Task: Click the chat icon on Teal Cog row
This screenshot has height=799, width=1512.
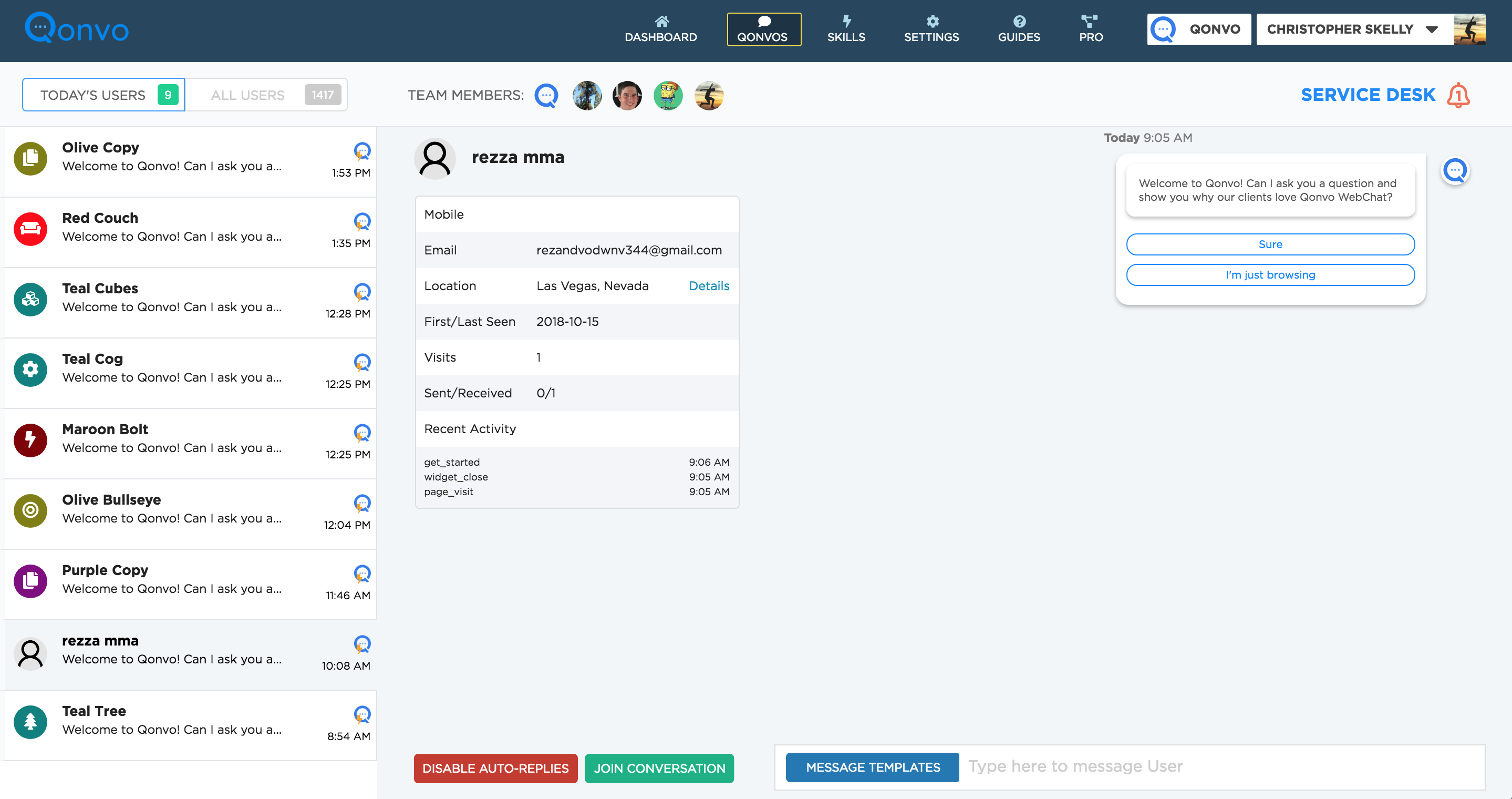Action: tap(362, 362)
